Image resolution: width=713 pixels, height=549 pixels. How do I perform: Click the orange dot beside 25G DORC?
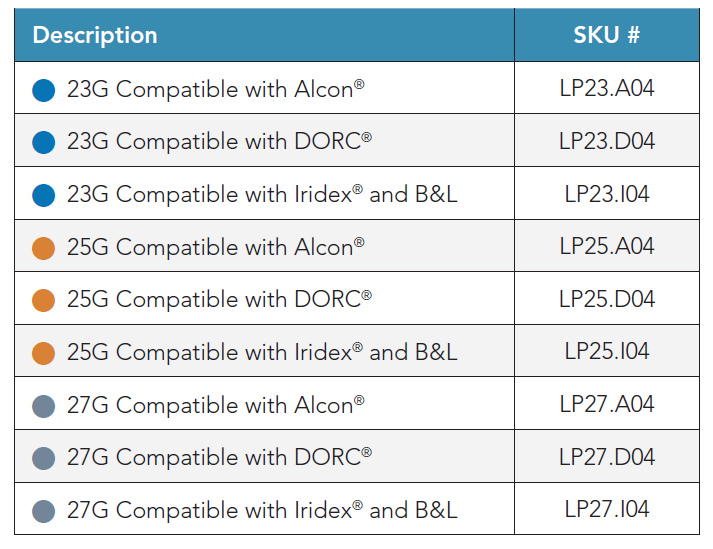(43, 300)
